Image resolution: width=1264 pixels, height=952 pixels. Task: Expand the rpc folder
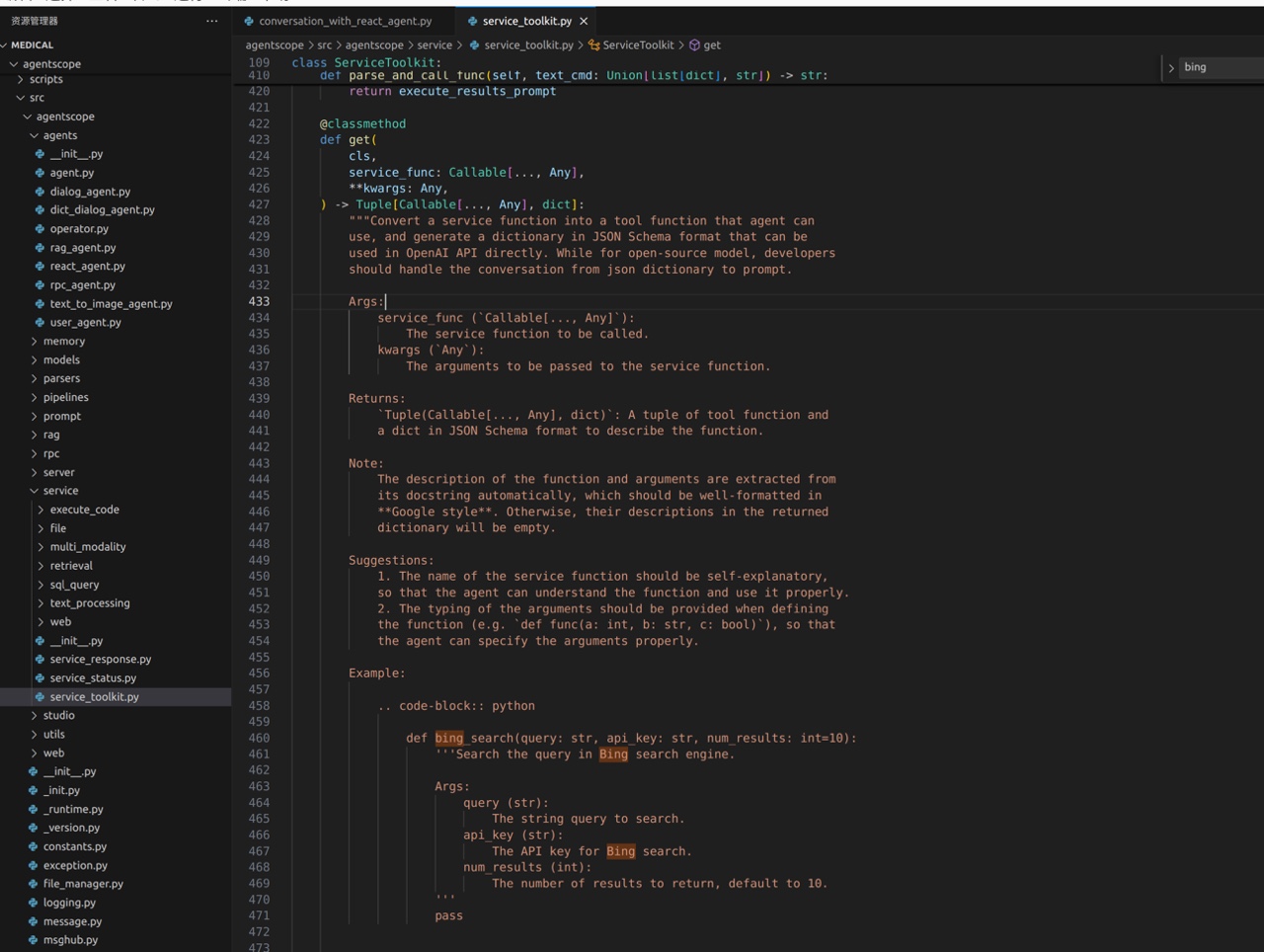(x=35, y=454)
